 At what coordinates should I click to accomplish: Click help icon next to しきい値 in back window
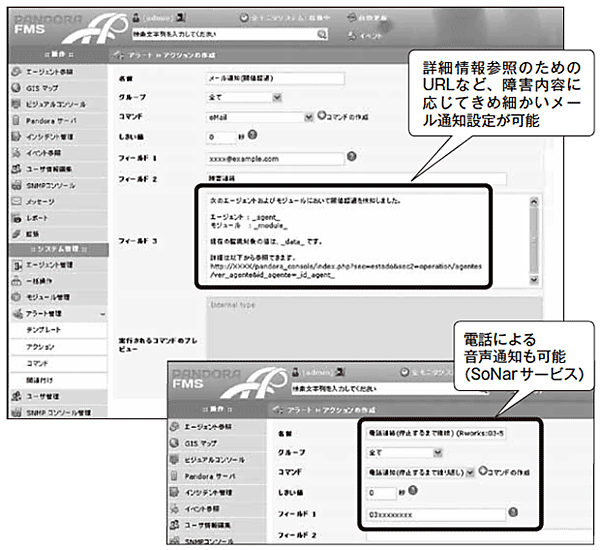click(253, 135)
